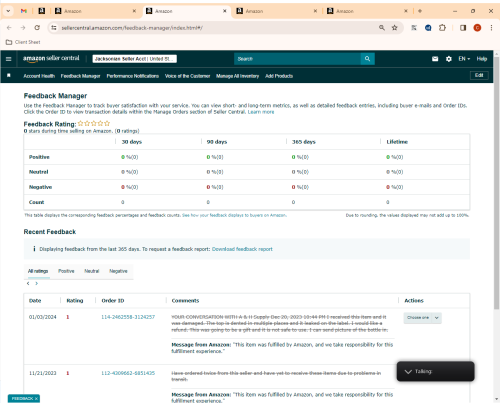Click the Seller Central search field

[297, 59]
